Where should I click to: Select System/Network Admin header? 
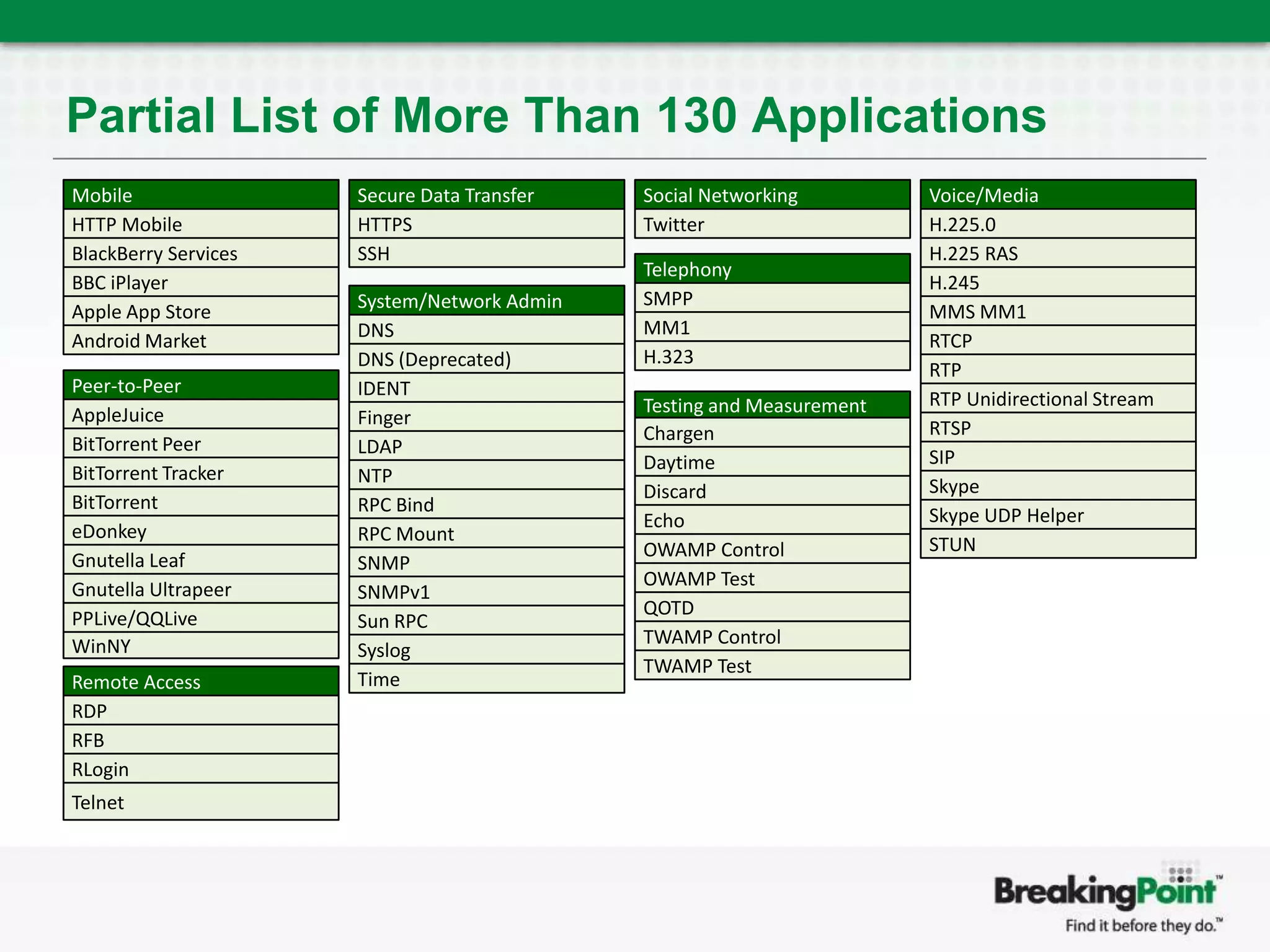pyautogui.click(x=486, y=301)
